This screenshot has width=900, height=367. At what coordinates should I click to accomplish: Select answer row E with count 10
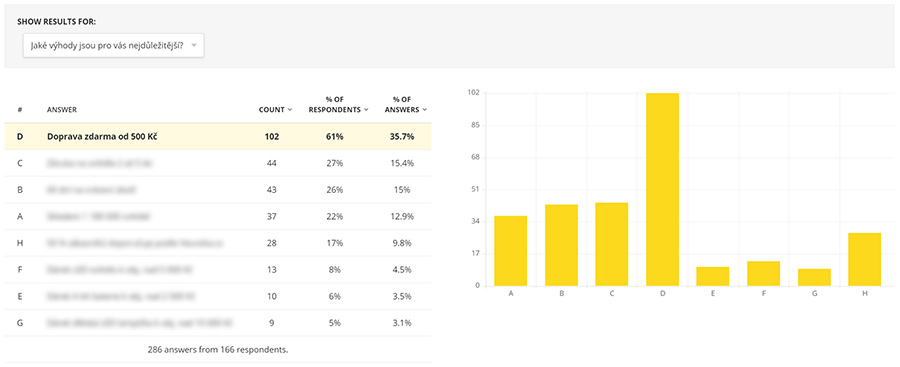[218, 296]
